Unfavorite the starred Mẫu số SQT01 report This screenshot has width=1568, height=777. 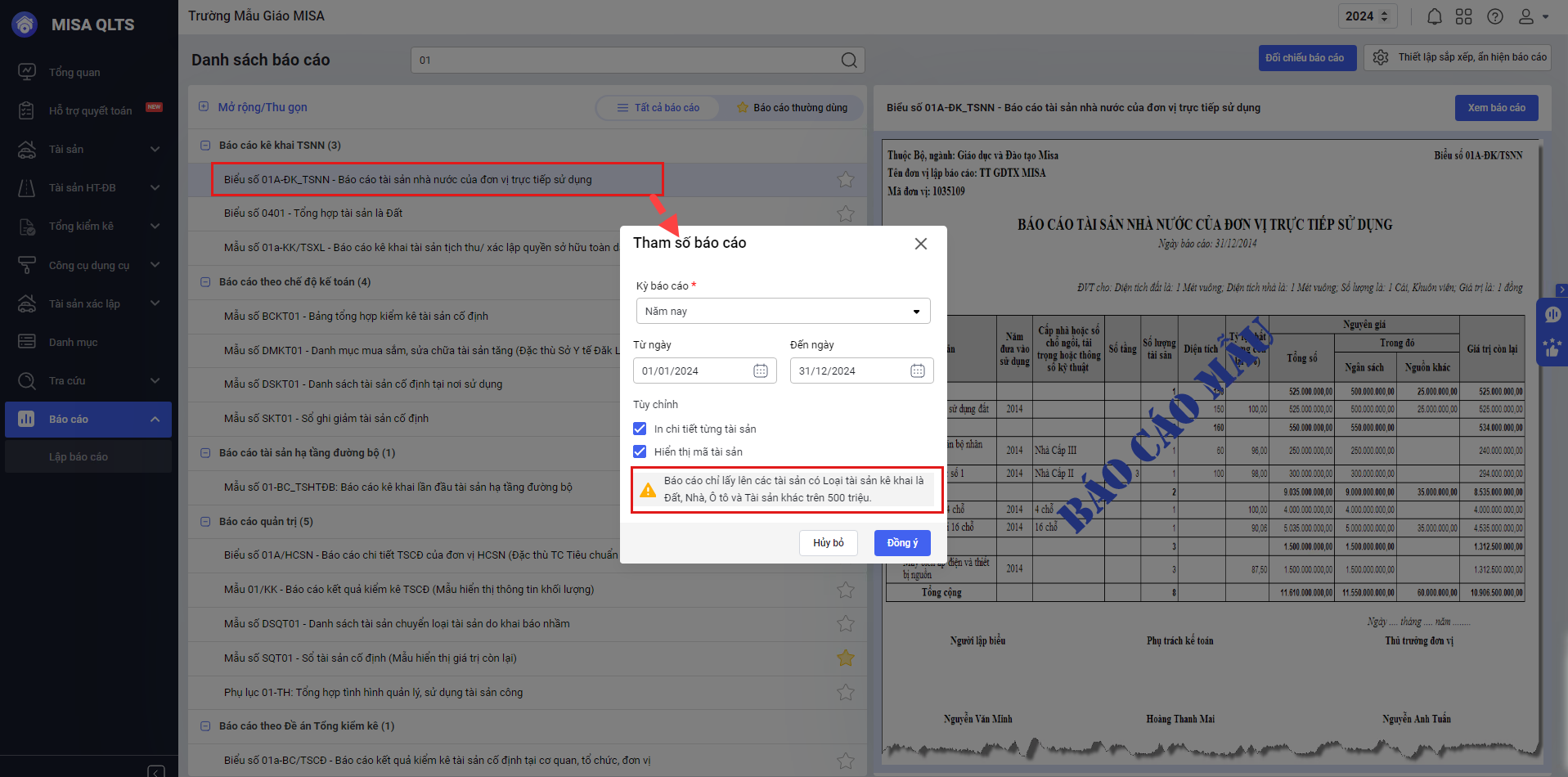[845, 658]
